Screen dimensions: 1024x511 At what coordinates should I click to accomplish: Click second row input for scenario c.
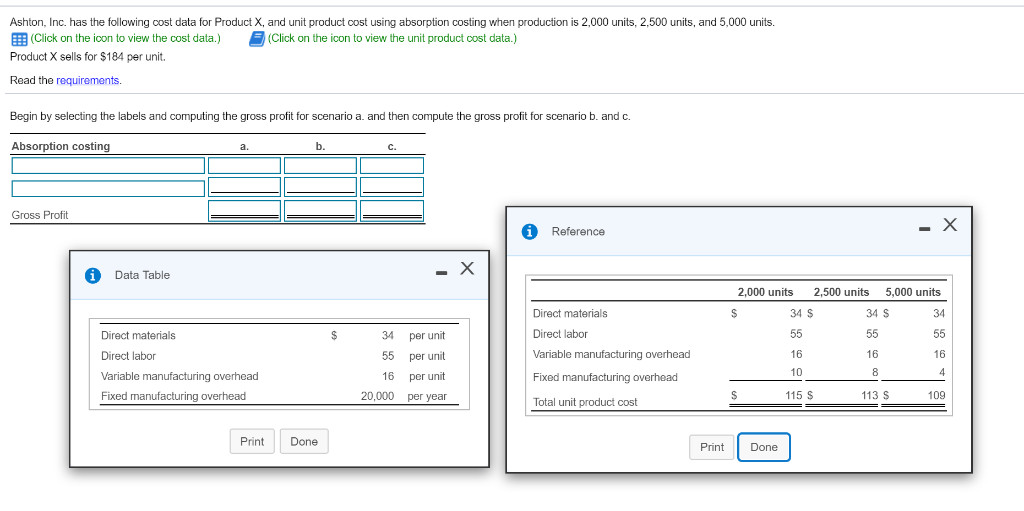point(392,187)
